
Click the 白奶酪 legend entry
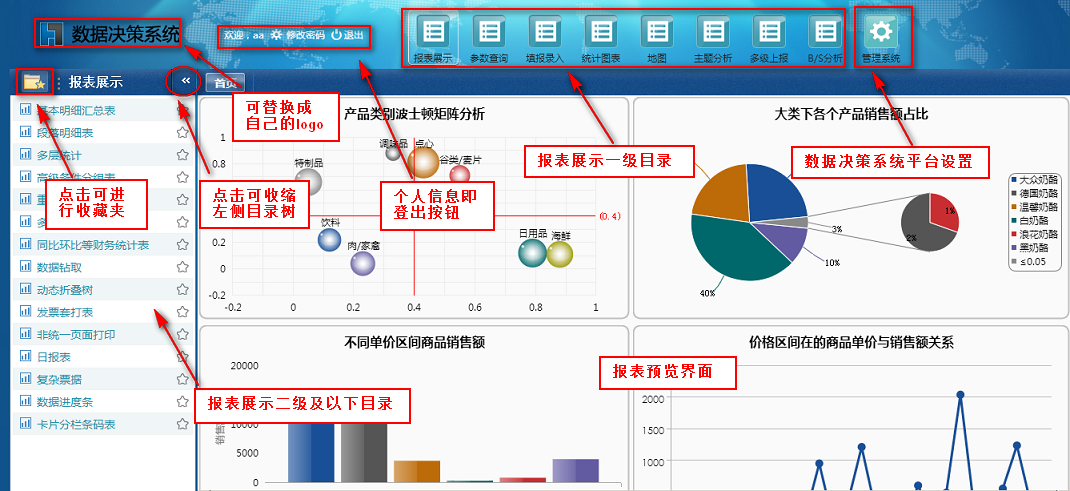click(x=1030, y=220)
